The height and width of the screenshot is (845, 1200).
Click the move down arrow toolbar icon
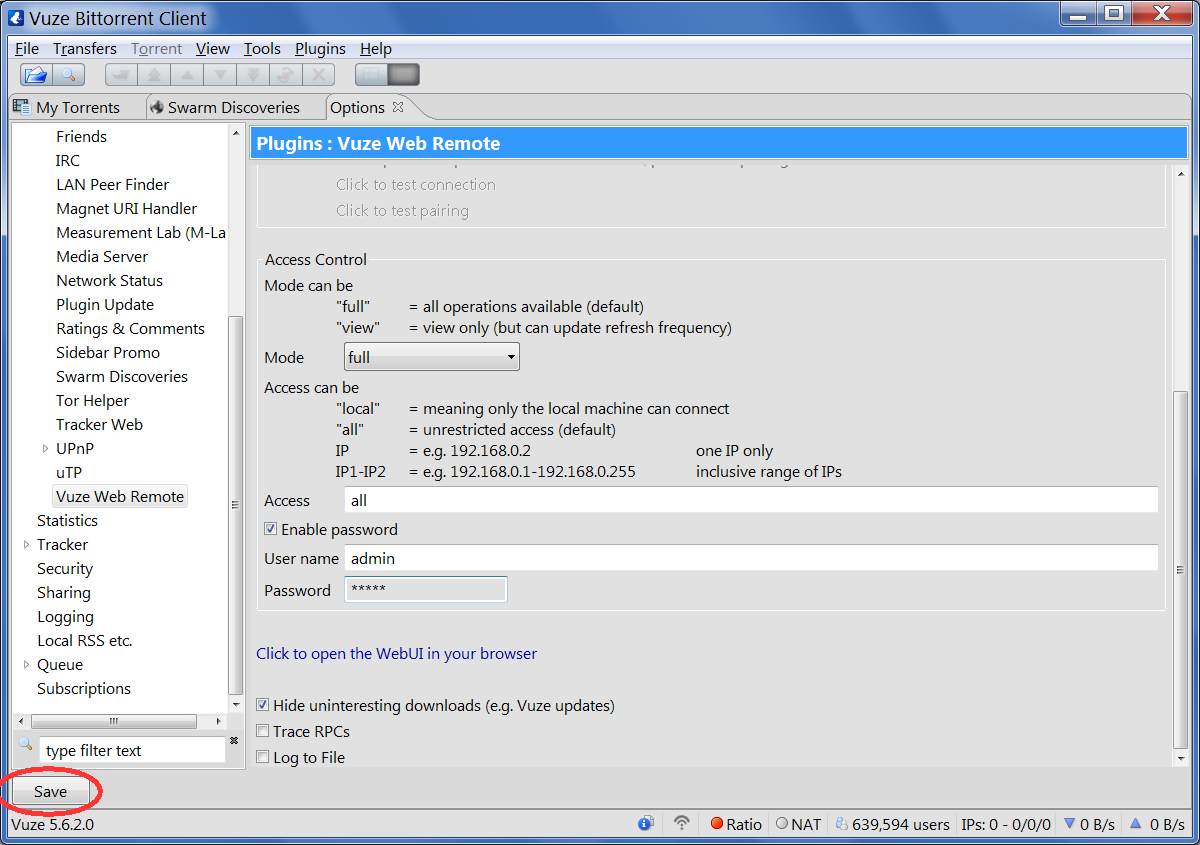[220, 75]
